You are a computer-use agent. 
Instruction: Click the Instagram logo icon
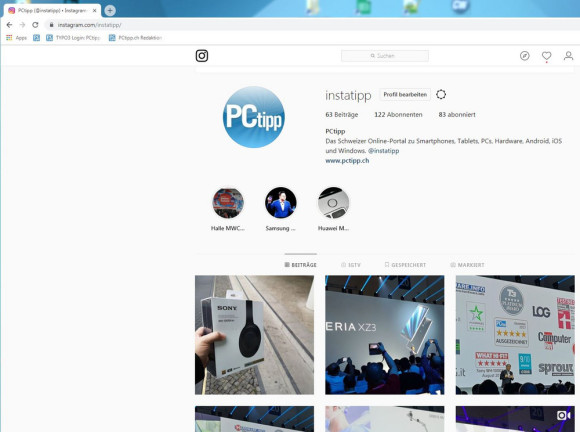(x=202, y=56)
